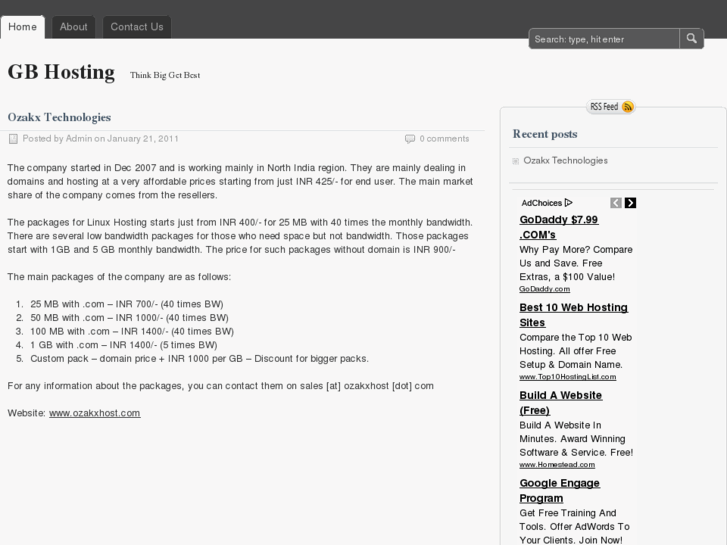Click 'Why Pay More? Compare' ad text
This screenshot has height=545, width=727.
coord(576,250)
